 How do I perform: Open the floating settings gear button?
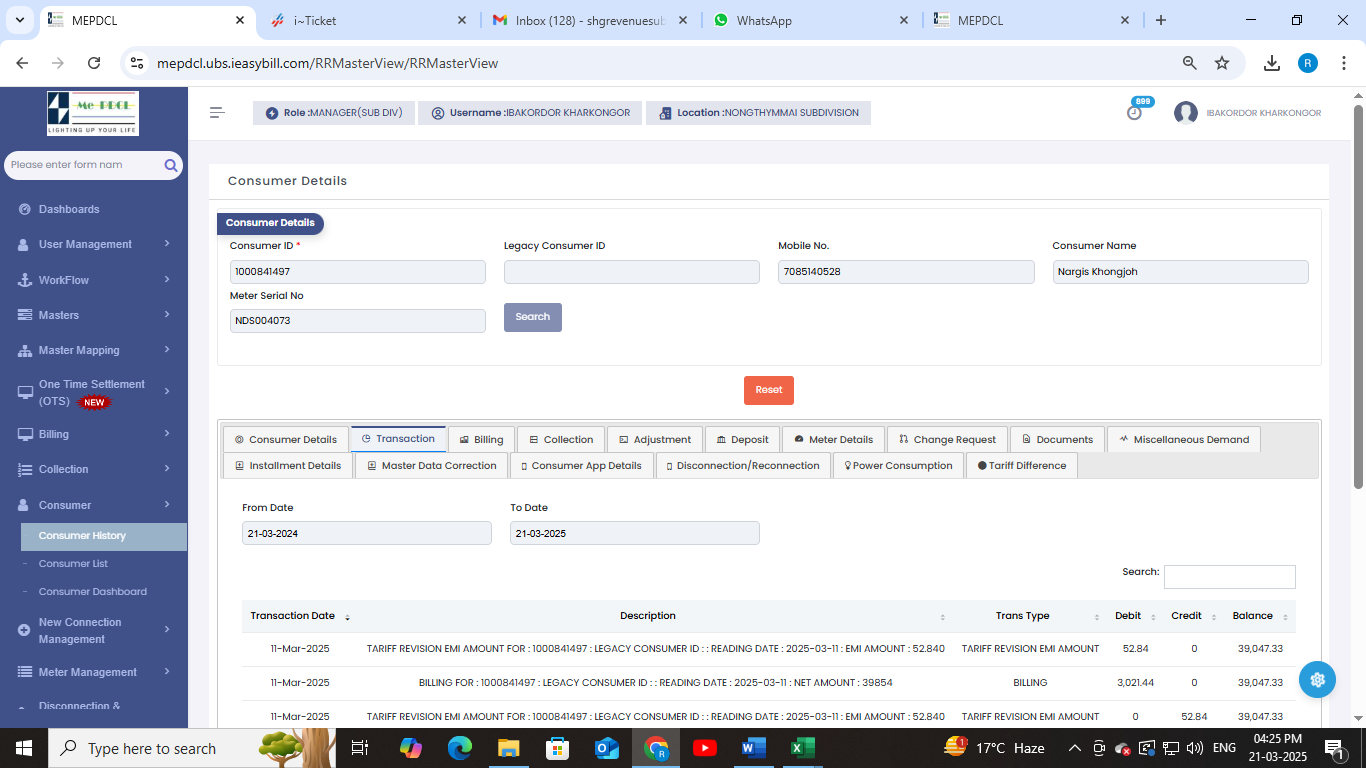[x=1317, y=680]
